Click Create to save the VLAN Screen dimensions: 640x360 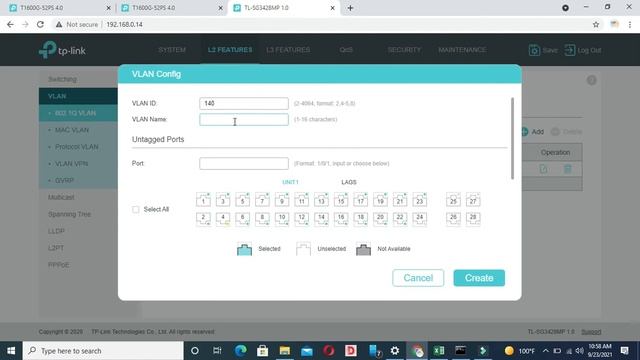click(479, 278)
